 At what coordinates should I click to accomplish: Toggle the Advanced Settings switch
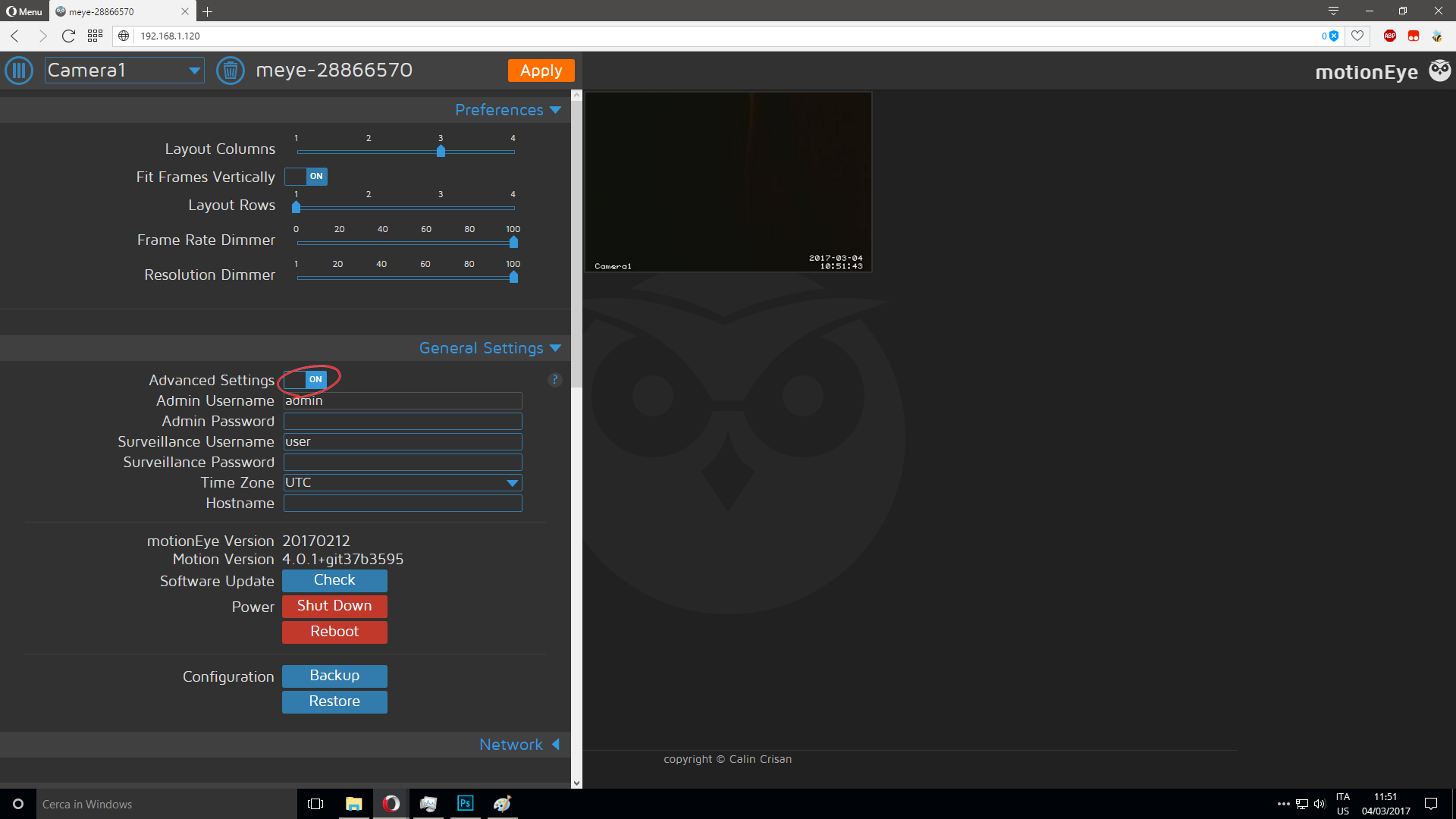coord(306,379)
